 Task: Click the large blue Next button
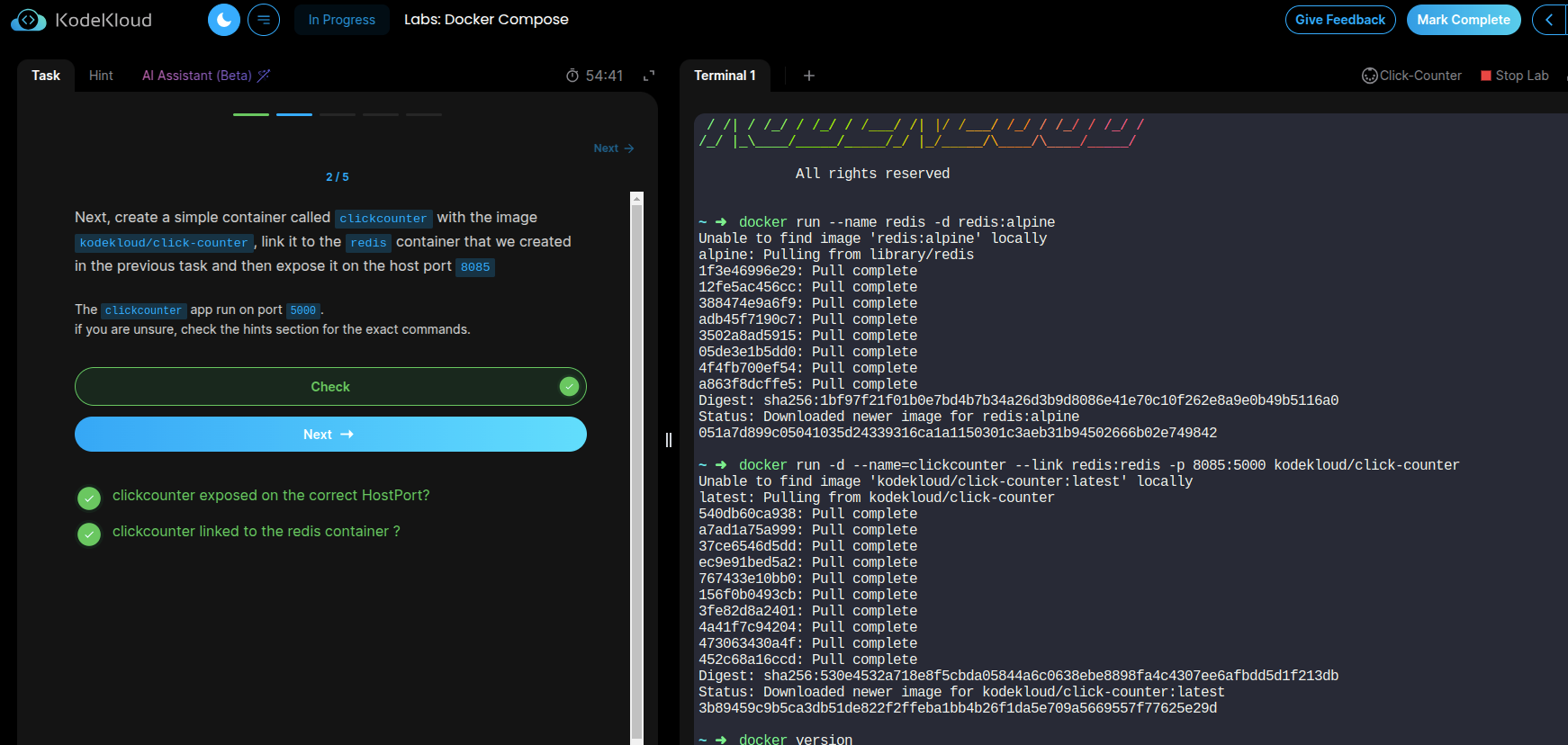click(x=330, y=435)
